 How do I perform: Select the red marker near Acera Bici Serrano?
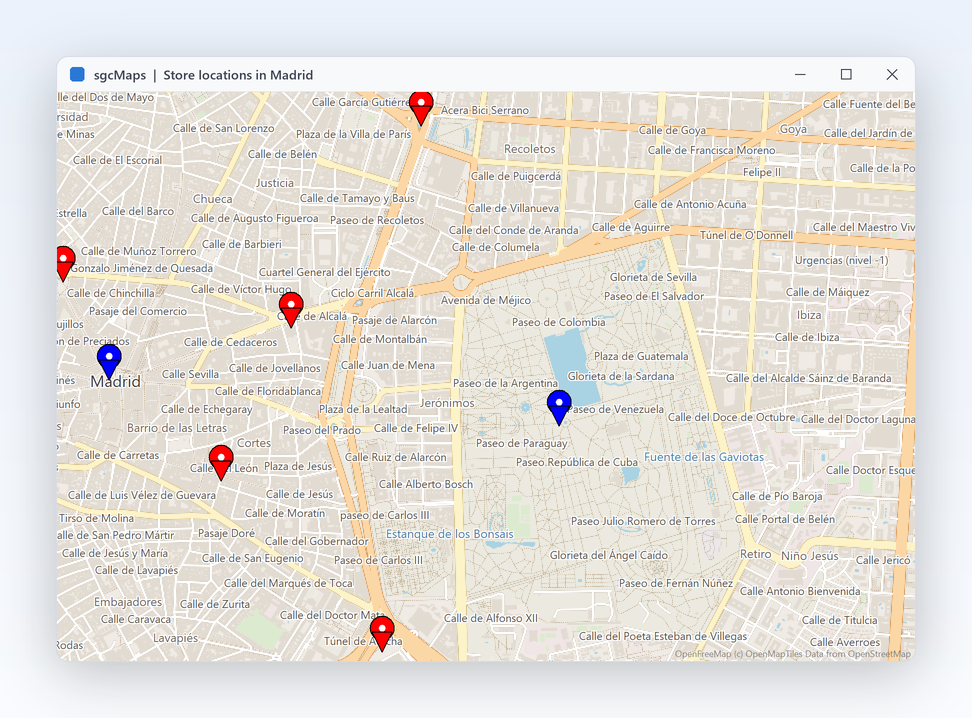(421, 108)
